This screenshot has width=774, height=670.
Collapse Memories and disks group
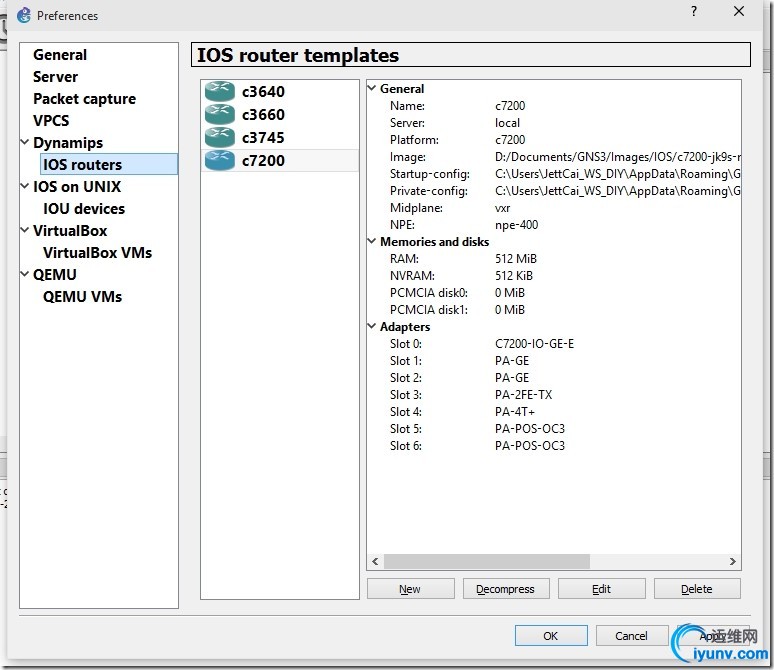pyautogui.click(x=372, y=241)
